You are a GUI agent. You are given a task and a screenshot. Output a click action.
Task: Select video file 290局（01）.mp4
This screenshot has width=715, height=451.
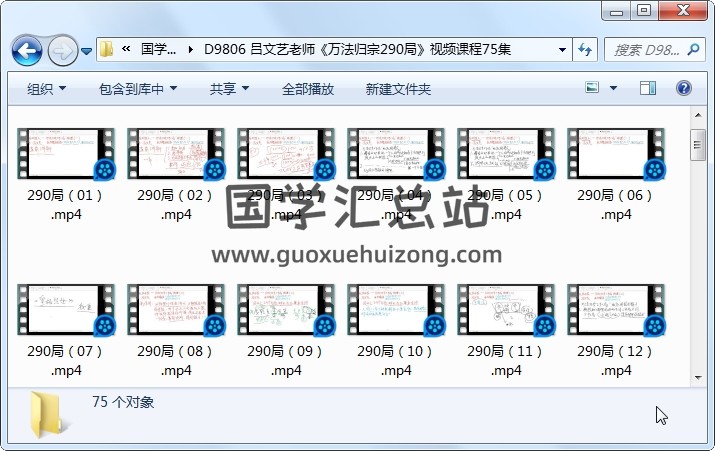[66, 175]
